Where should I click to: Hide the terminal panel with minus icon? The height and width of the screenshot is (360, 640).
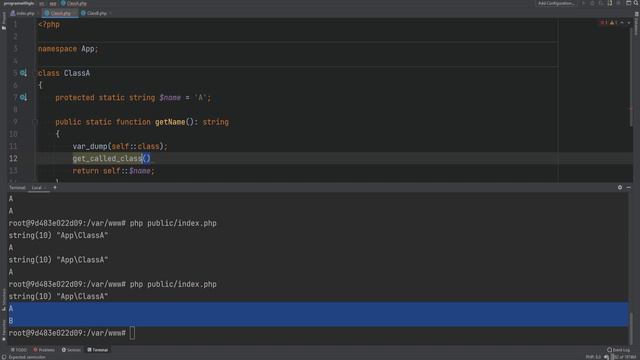pos(629,187)
